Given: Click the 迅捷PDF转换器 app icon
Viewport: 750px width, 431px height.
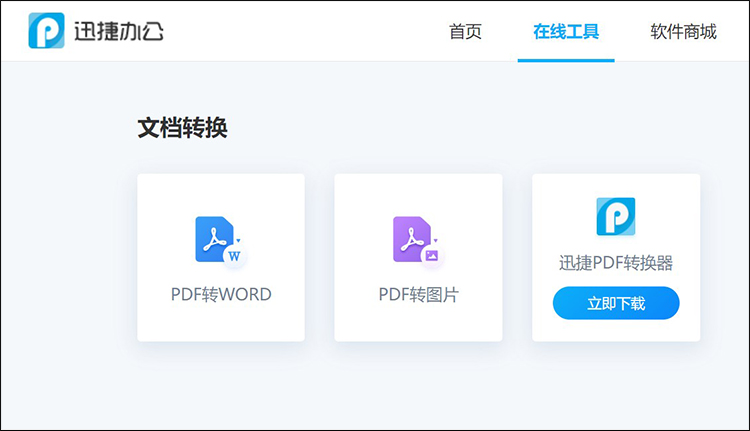Looking at the screenshot, I should point(616,216).
